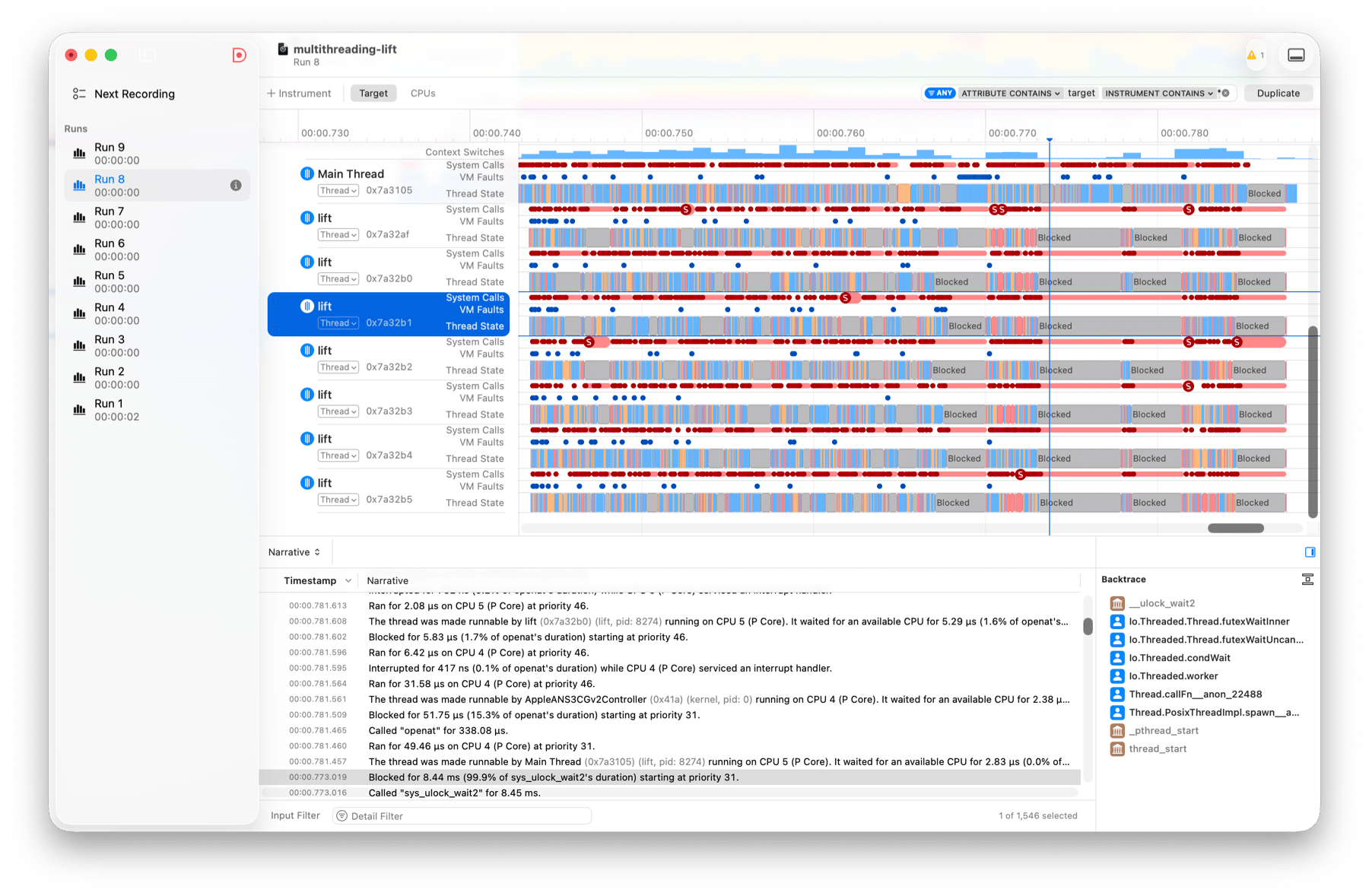The image size is (1369, 896).
Task: Clear the filter with the x icon
Action: 1225,93
